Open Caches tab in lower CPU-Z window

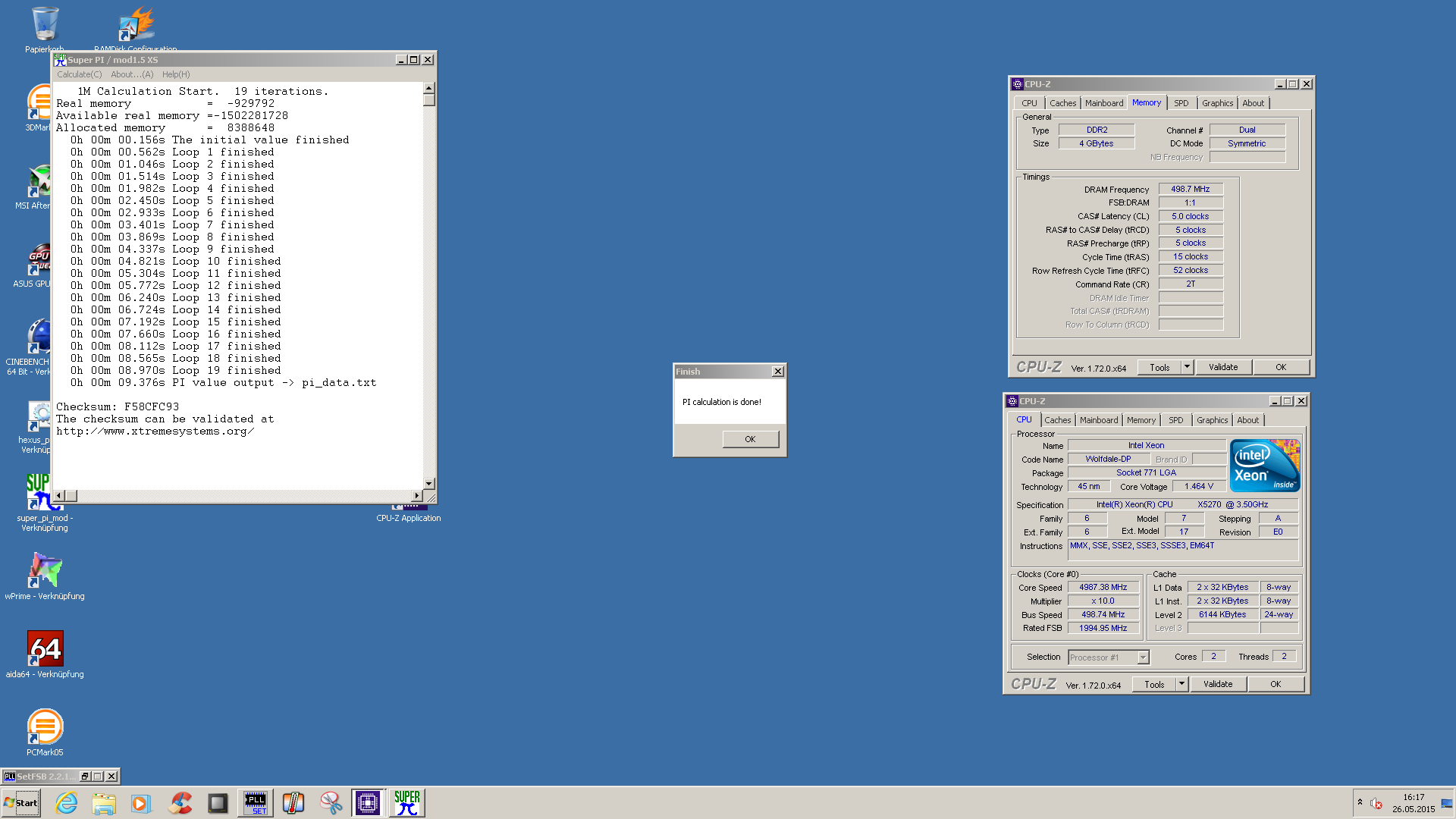pos(1057,420)
